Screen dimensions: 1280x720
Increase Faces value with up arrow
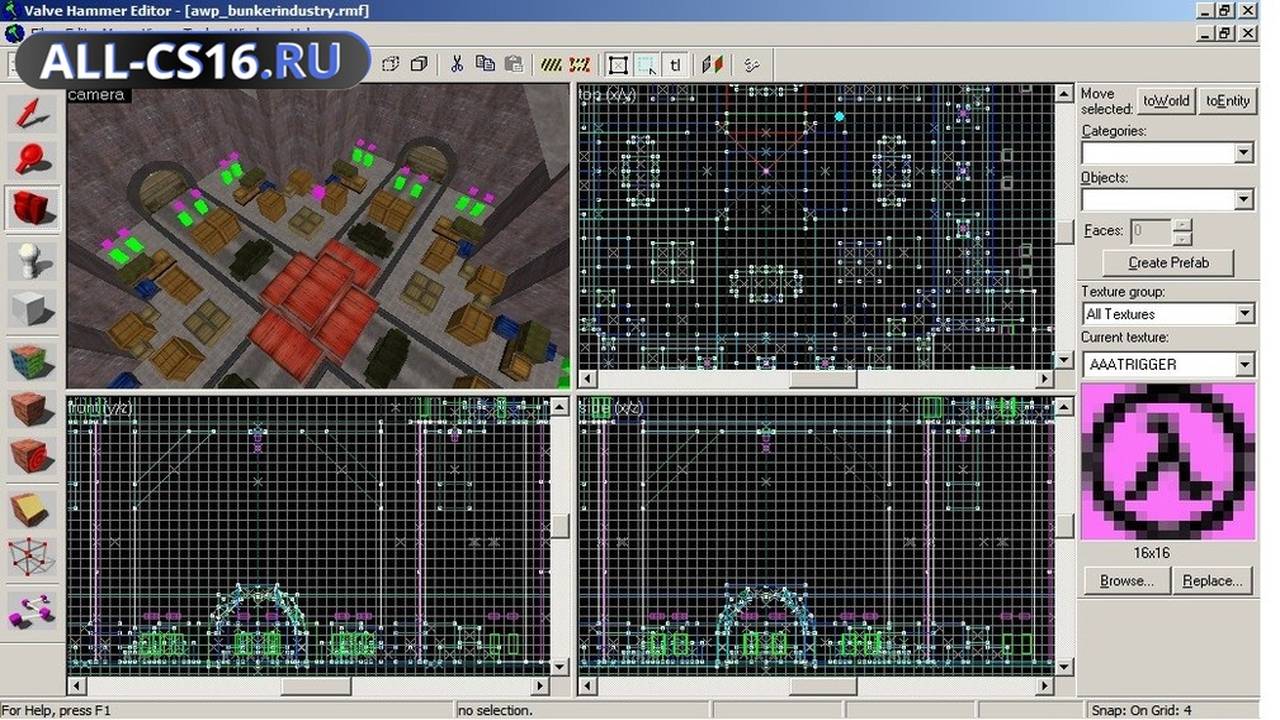point(1182,225)
